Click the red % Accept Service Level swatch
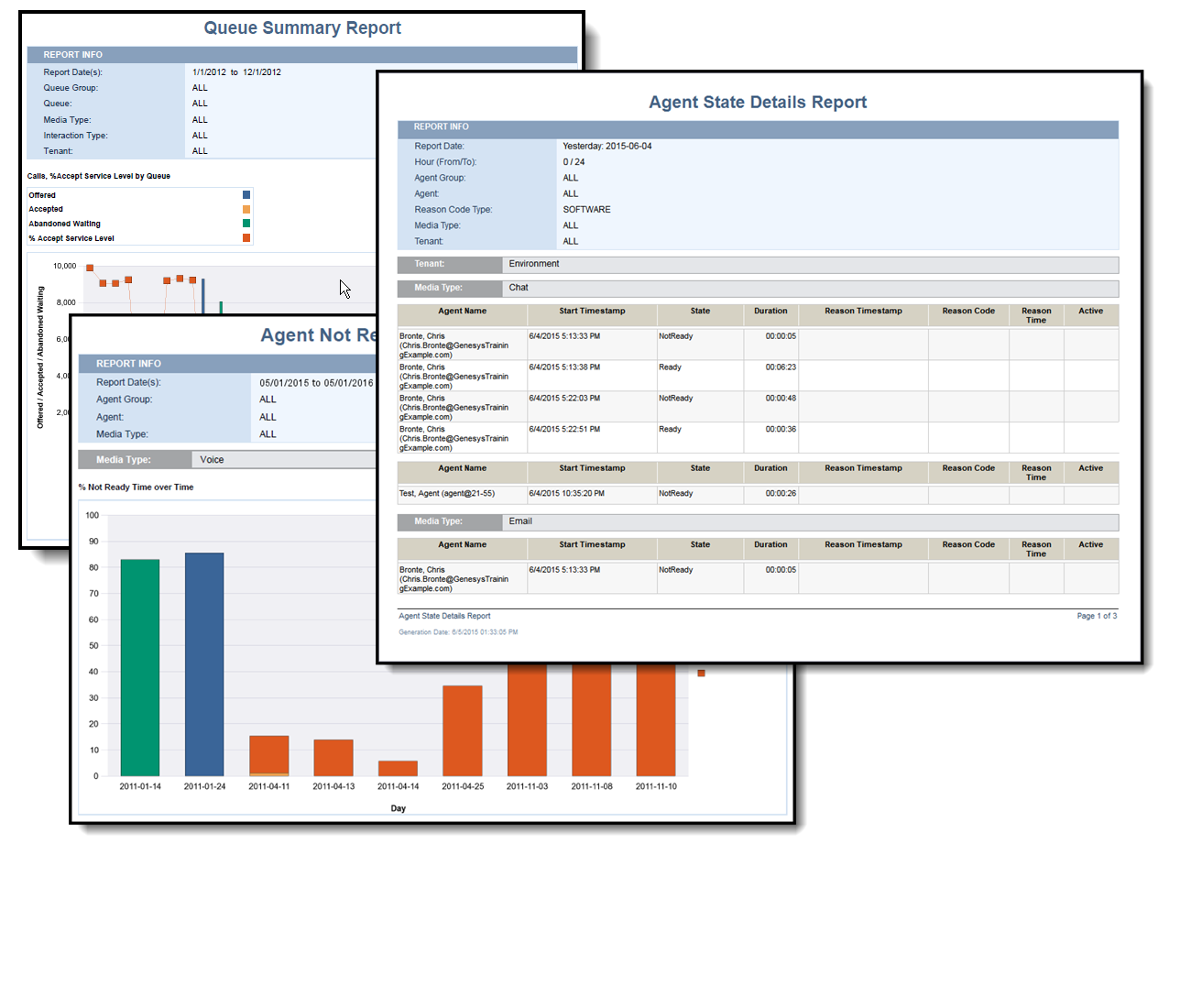Screen dimensions: 1191x1008 246,238
